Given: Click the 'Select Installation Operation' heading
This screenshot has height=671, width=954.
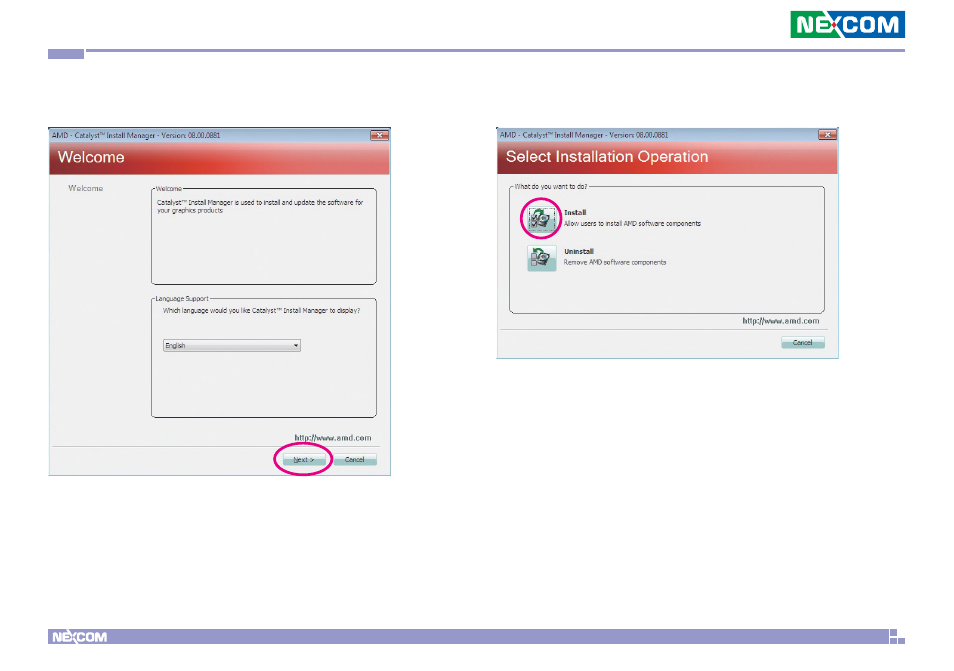Looking at the screenshot, I should pos(607,157).
